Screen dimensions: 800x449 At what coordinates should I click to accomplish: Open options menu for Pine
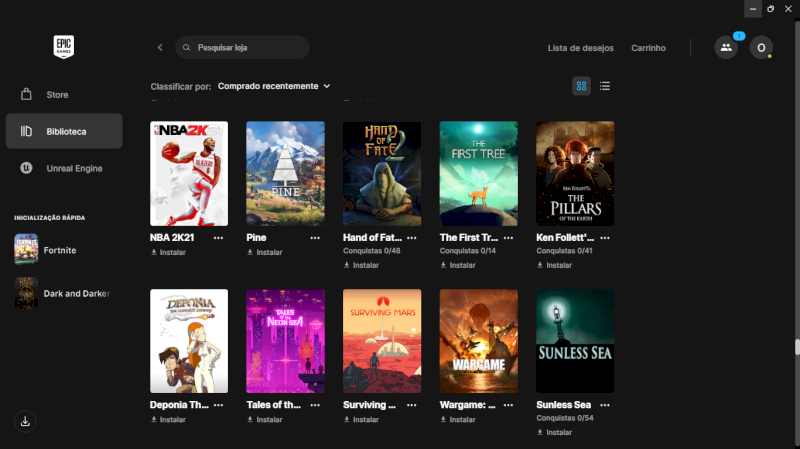(315, 238)
